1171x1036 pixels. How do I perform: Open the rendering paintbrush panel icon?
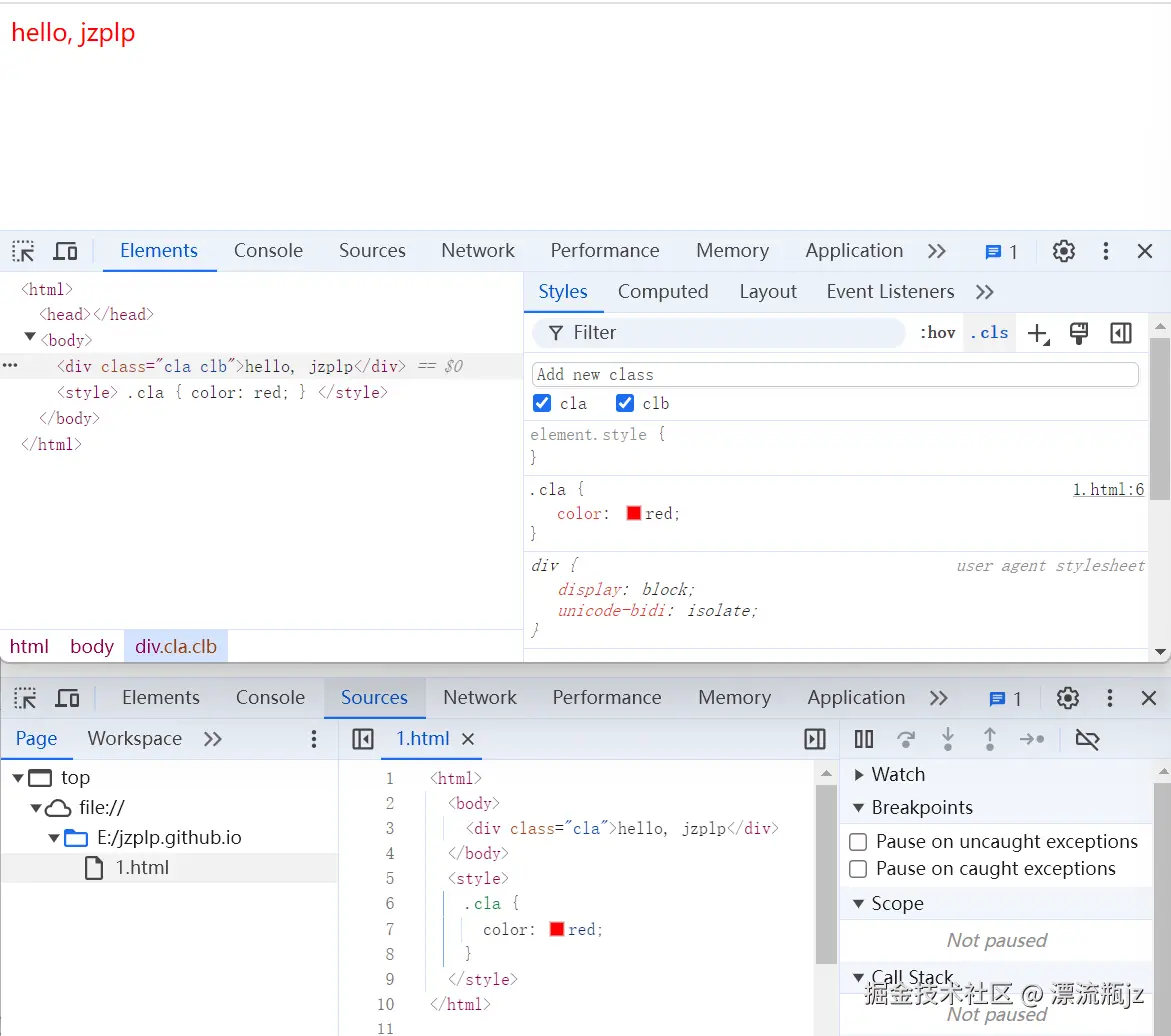1079,333
